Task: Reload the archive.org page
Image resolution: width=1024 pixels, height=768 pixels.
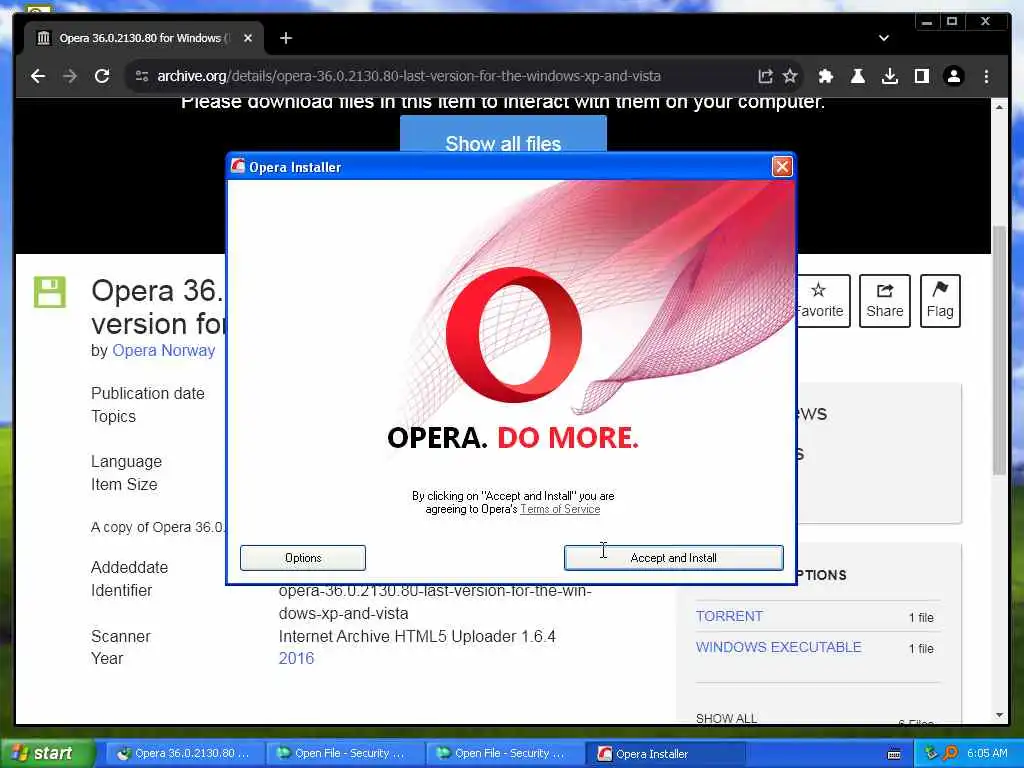Action: (102, 76)
